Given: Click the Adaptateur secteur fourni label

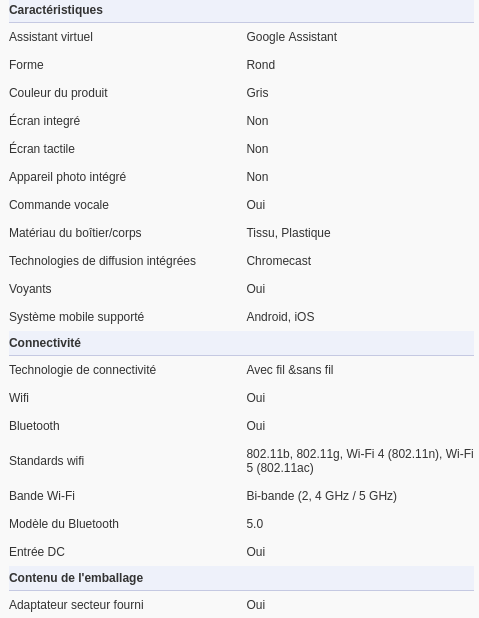Looking at the screenshot, I should click(76, 605).
